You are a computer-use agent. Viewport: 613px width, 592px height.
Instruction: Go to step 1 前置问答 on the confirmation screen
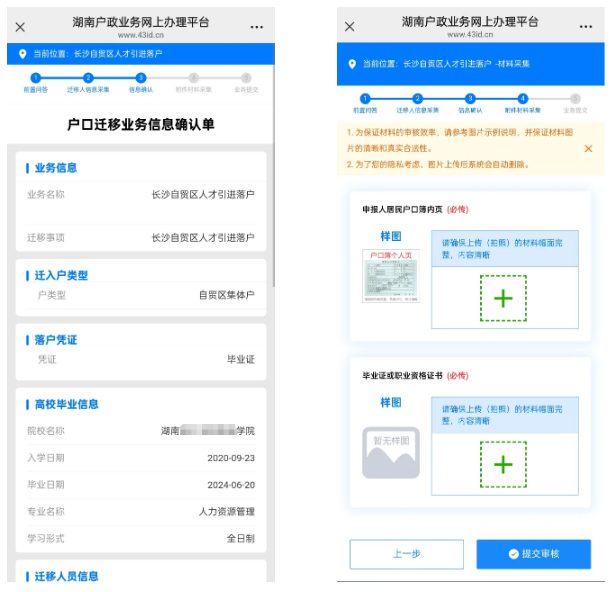tap(35, 78)
